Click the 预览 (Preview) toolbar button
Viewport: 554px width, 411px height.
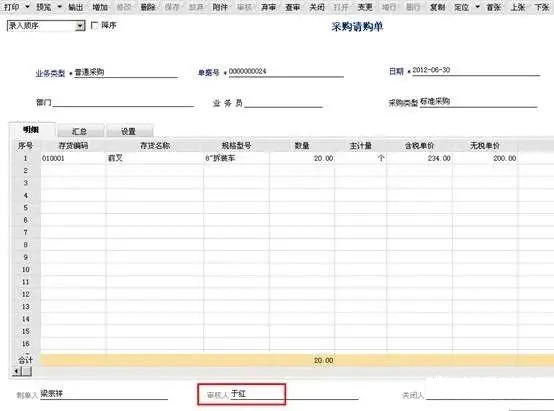(43, 7)
